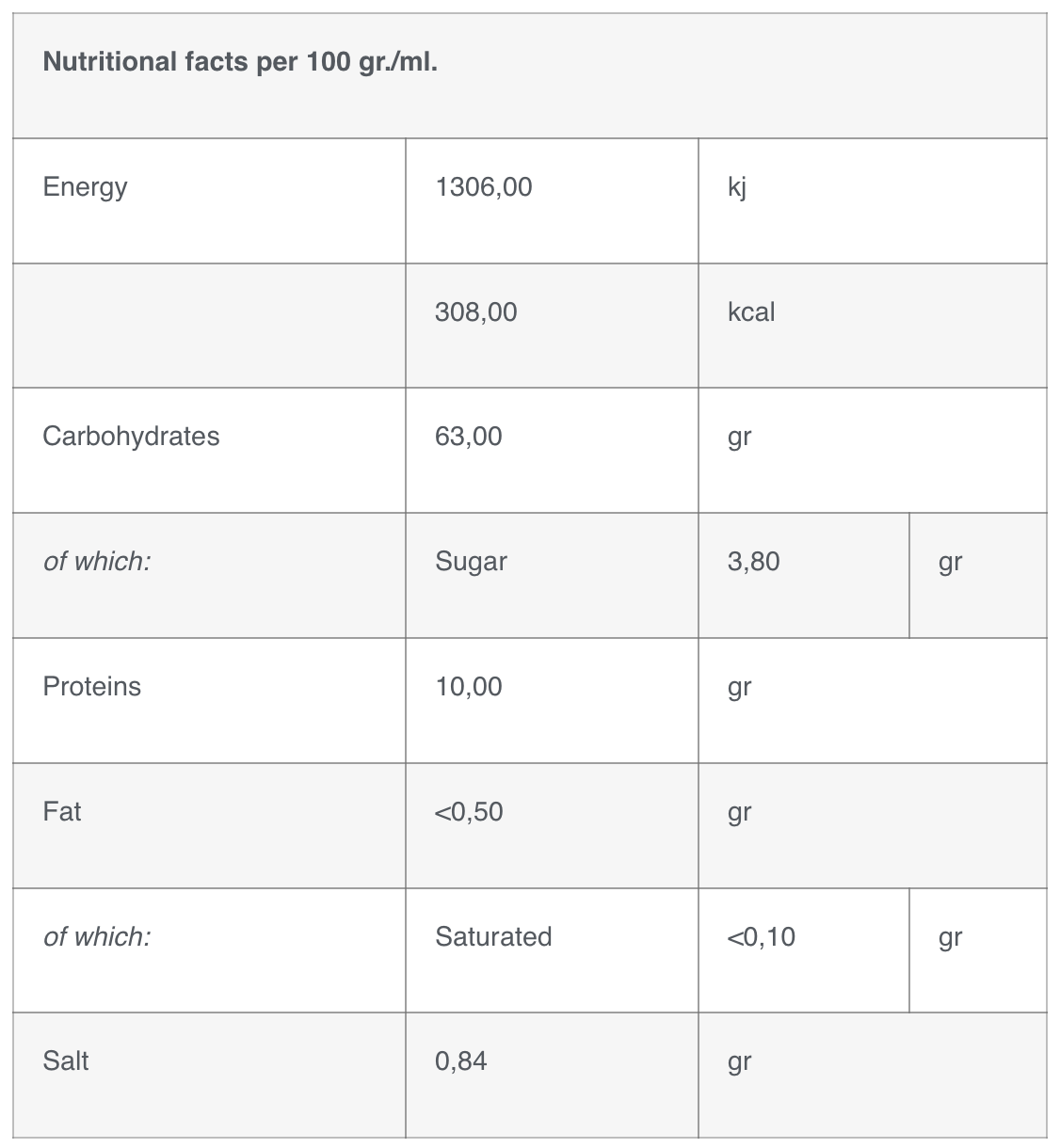Click the Salt row label

tap(66, 1061)
